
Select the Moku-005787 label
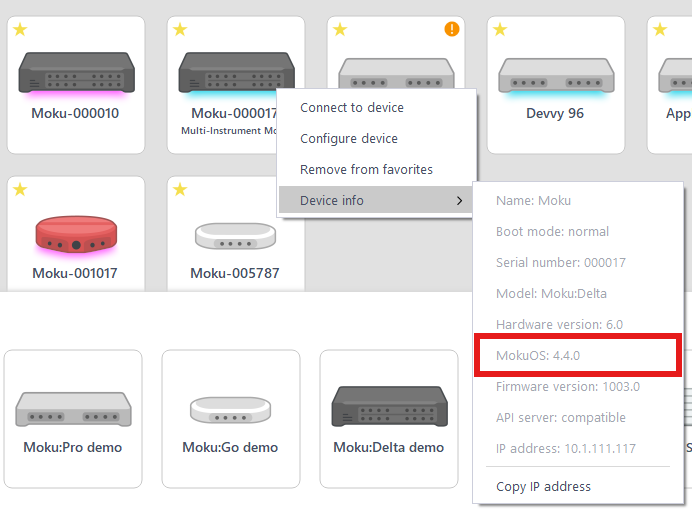coord(235,273)
